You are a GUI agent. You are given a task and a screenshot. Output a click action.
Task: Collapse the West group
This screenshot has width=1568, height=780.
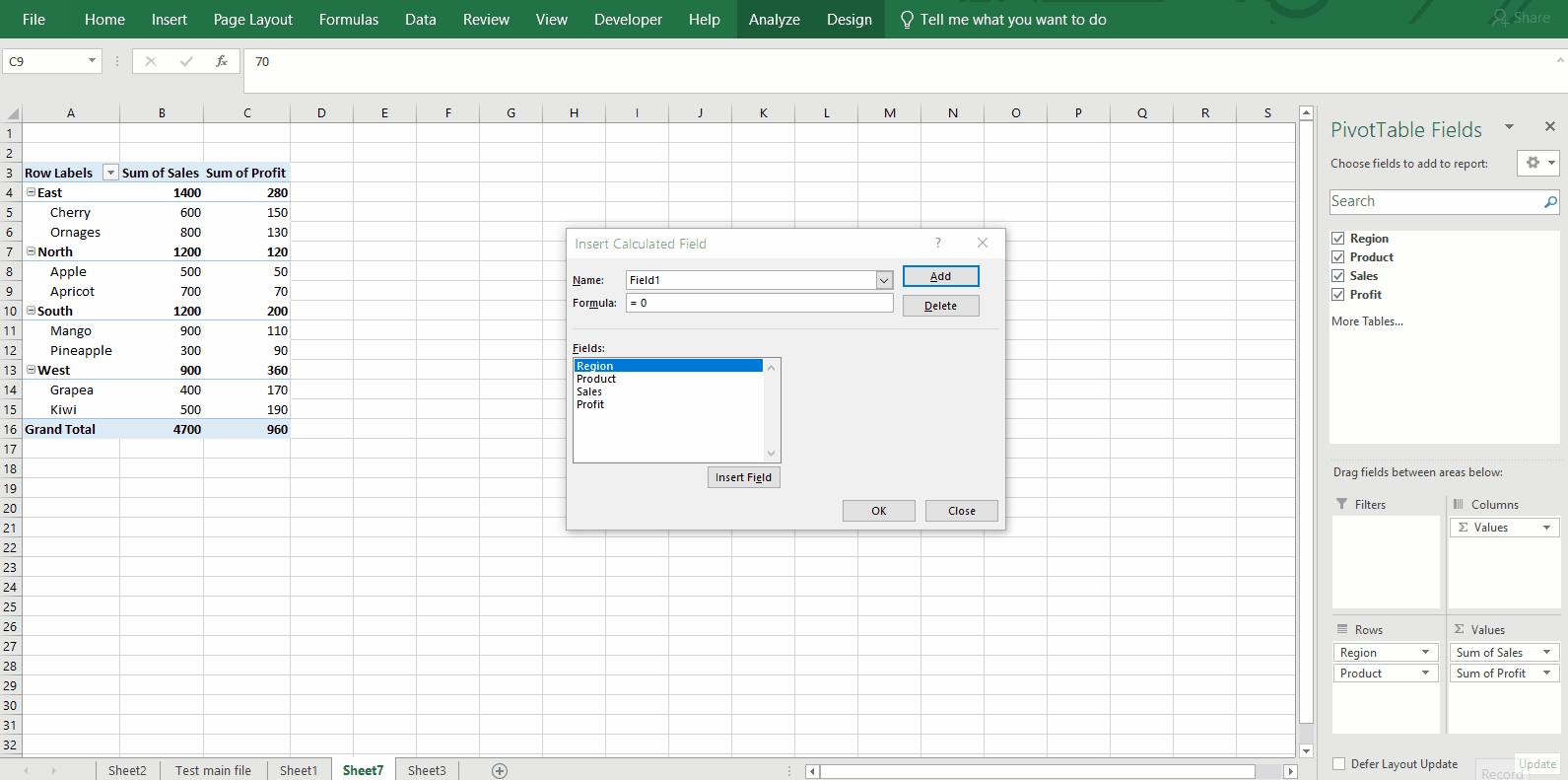pyautogui.click(x=31, y=370)
